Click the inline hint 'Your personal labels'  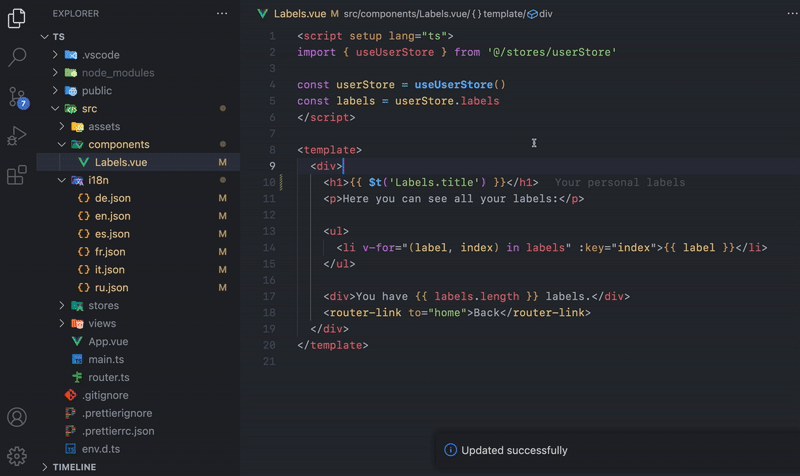point(619,183)
